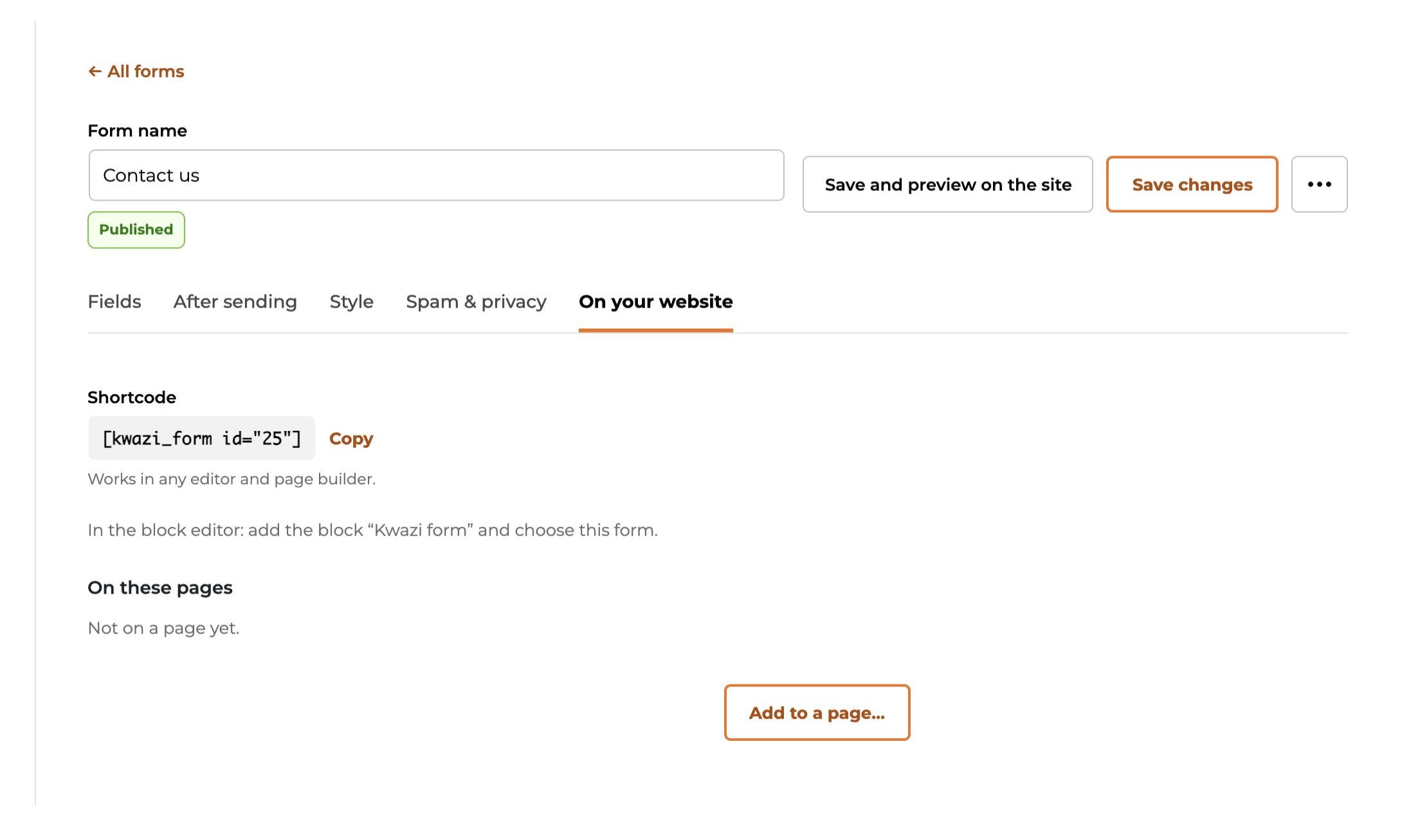The height and width of the screenshot is (840, 1420).
Task: Copy the shortcode with the Copy link
Action: click(x=351, y=438)
